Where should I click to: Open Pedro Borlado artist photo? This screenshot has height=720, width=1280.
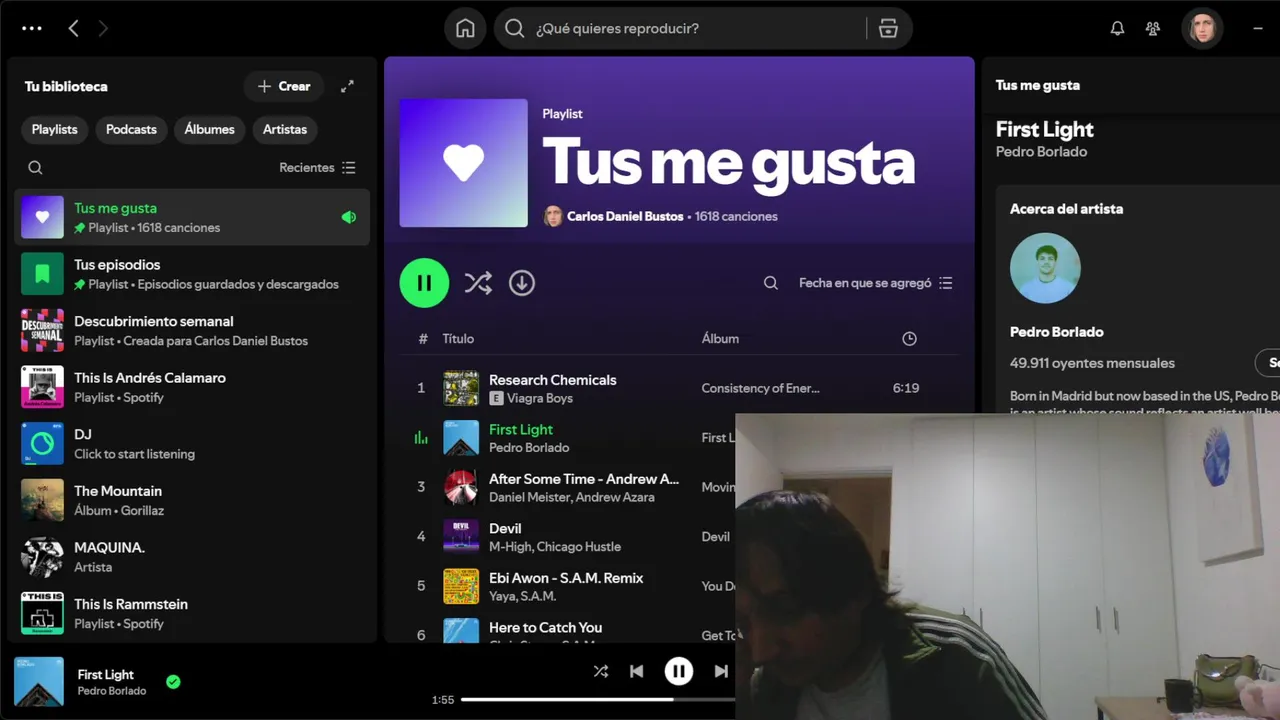pos(1045,268)
